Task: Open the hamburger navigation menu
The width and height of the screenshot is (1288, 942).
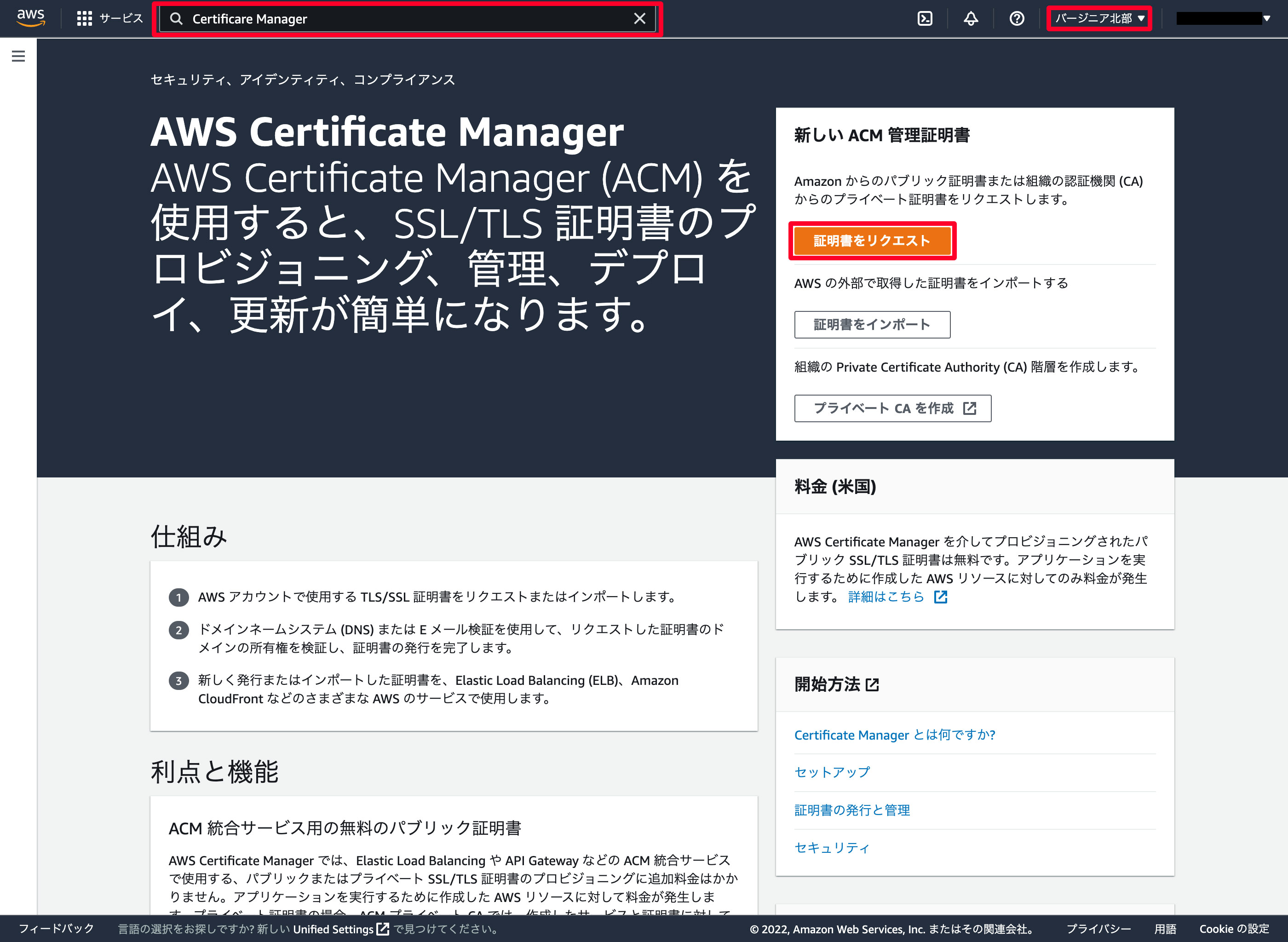Action: click(19, 56)
